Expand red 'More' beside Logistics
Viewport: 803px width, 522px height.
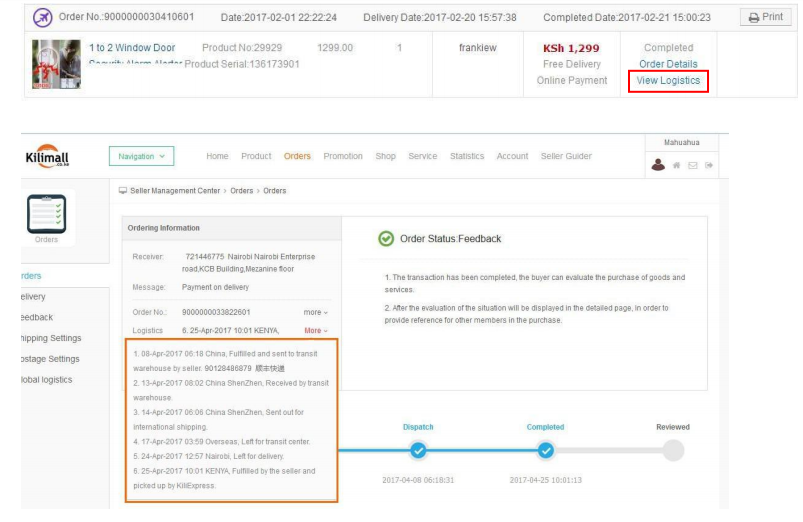[x=315, y=330]
